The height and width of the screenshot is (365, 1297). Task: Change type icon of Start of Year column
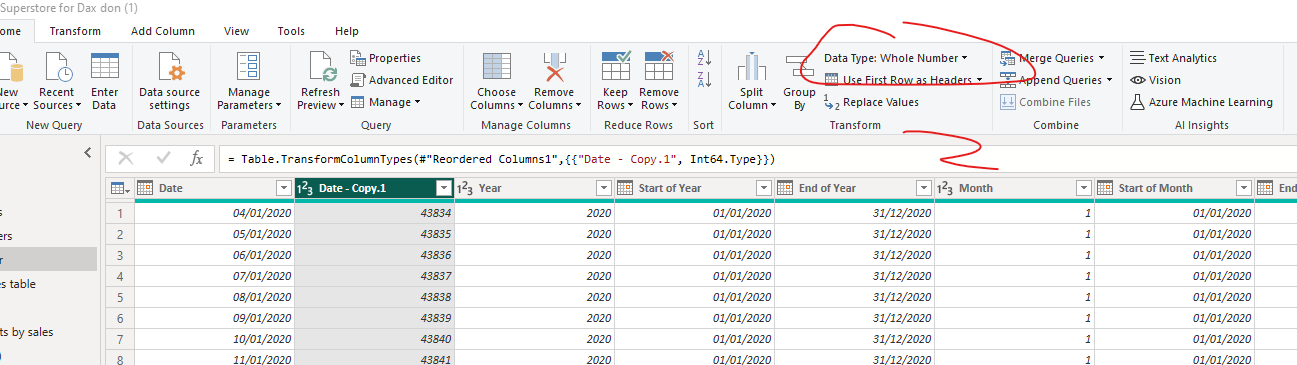(625, 188)
